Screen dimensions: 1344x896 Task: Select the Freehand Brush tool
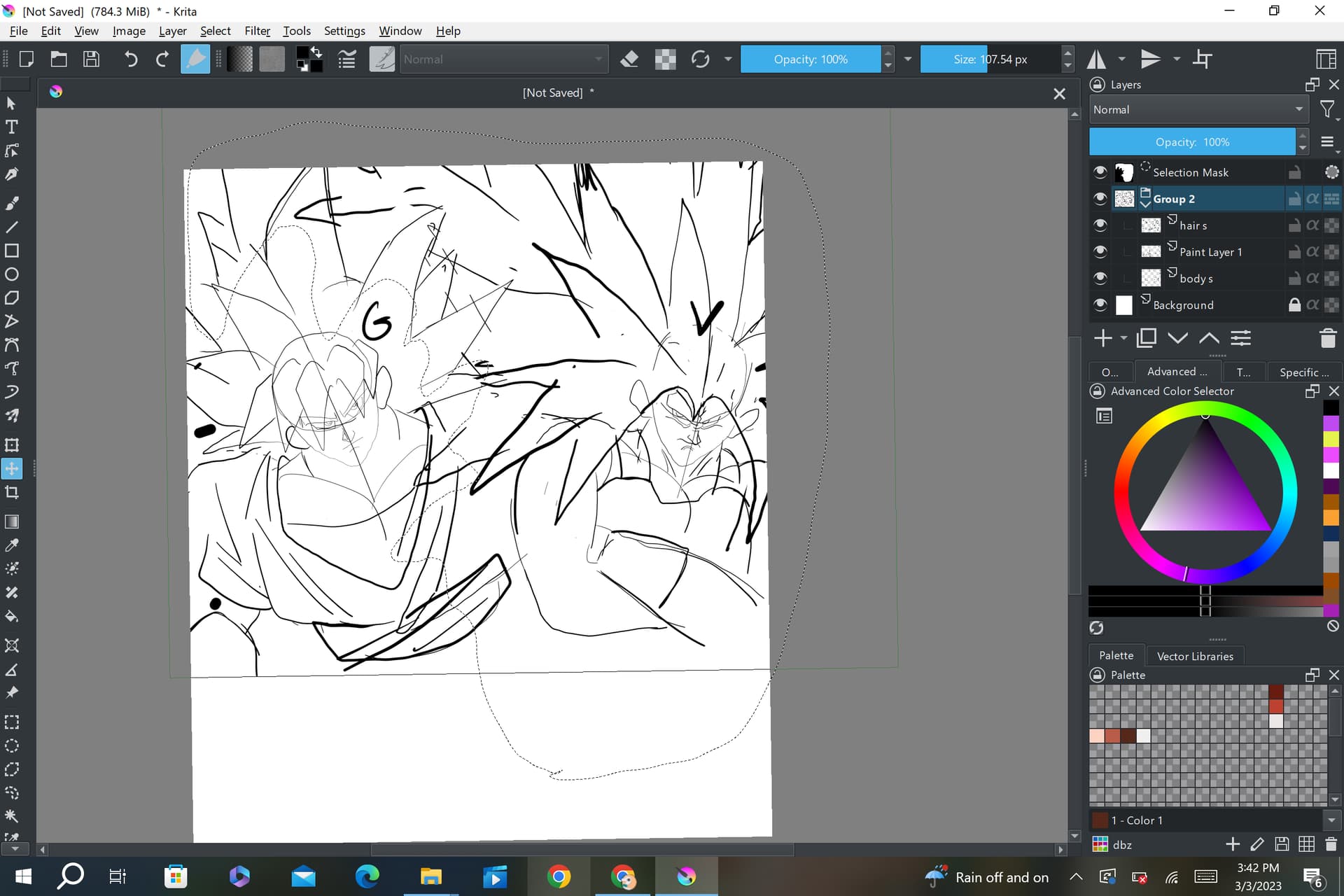pos(12,203)
